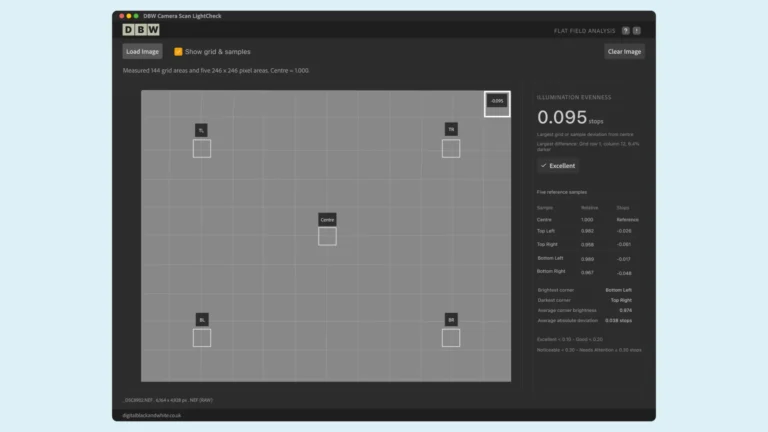Click the window title DBW Camera Scan LightCheck
The width and height of the screenshot is (768, 432).
[182, 16]
